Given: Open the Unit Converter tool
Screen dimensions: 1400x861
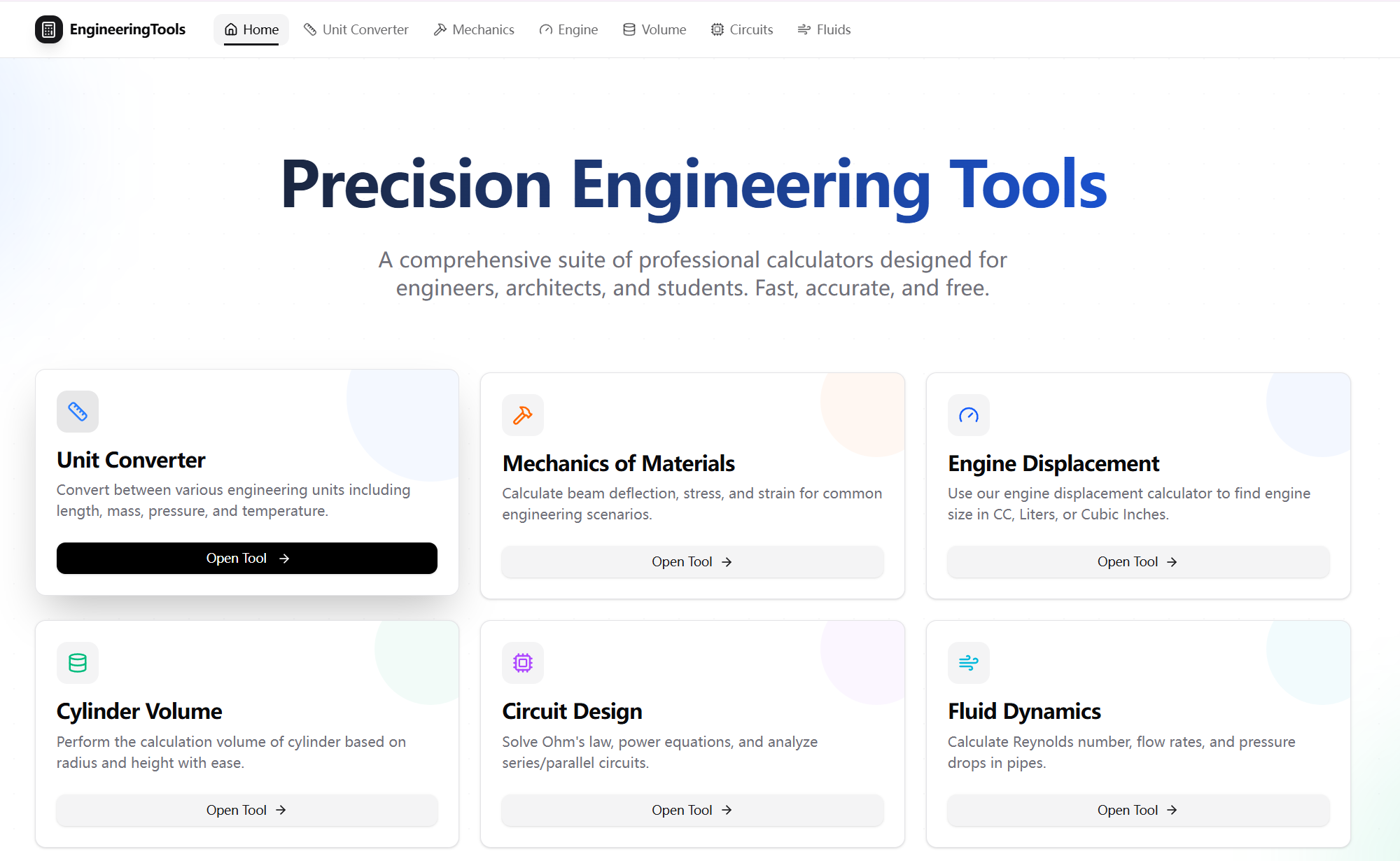Looking at the screenshot, I should point(246,558).
